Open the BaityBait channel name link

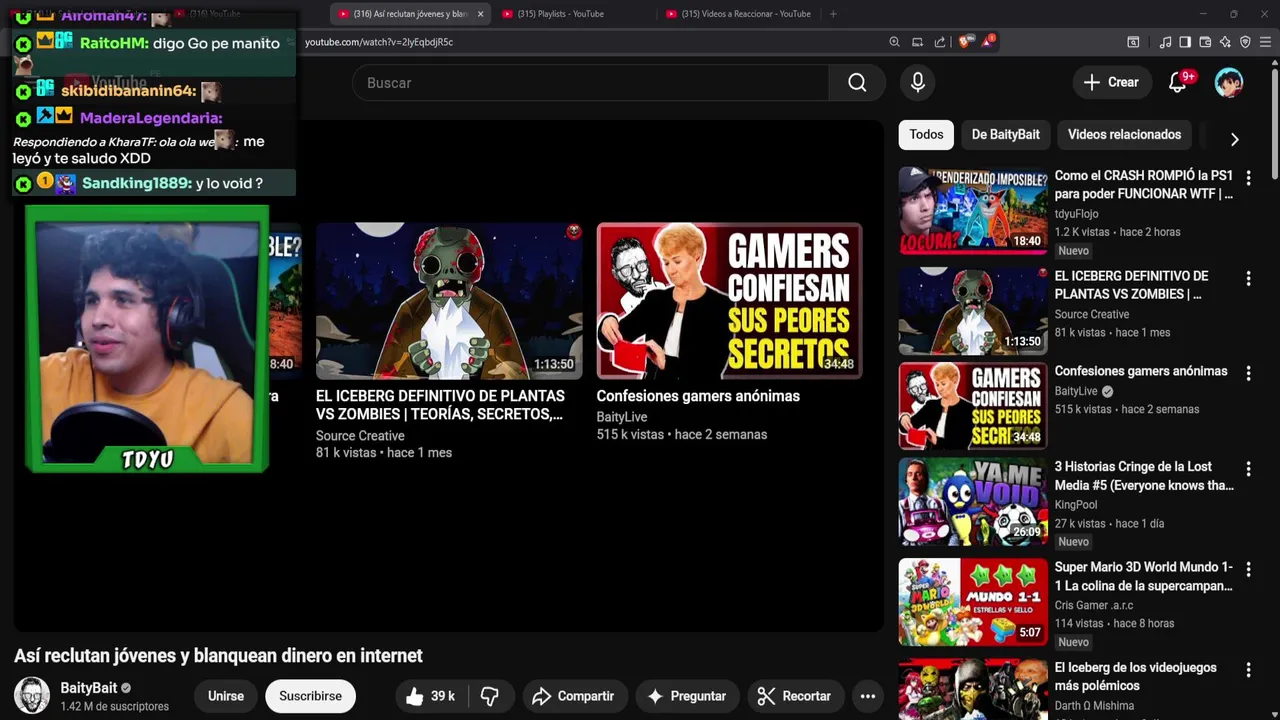89,688
